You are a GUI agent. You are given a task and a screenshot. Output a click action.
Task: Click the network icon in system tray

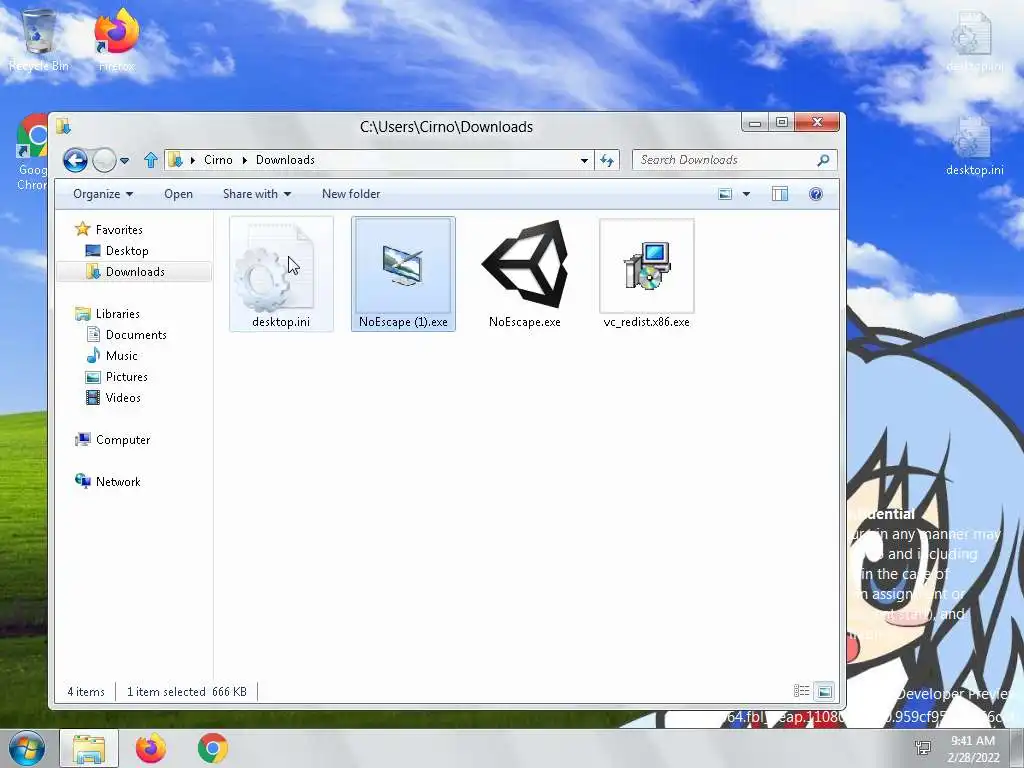923,748
